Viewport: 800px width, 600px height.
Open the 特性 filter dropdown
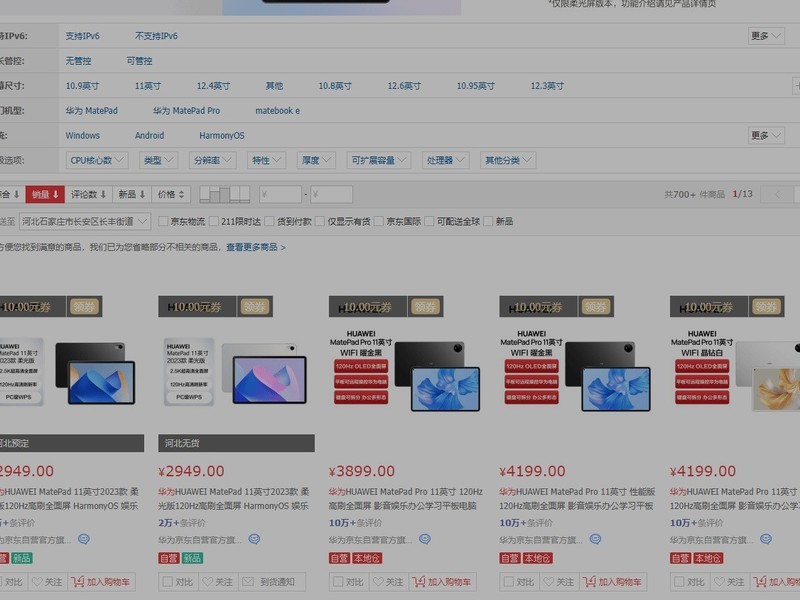pyautogui.click(x=266, y=160)
